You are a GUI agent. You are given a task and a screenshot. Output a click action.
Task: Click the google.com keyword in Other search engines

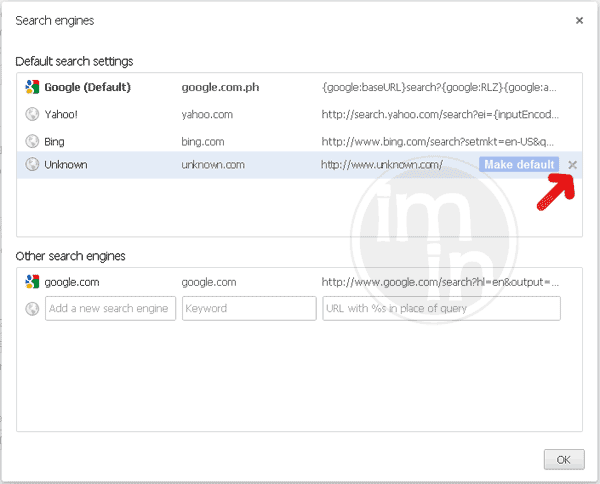click(x=209, y=282)
